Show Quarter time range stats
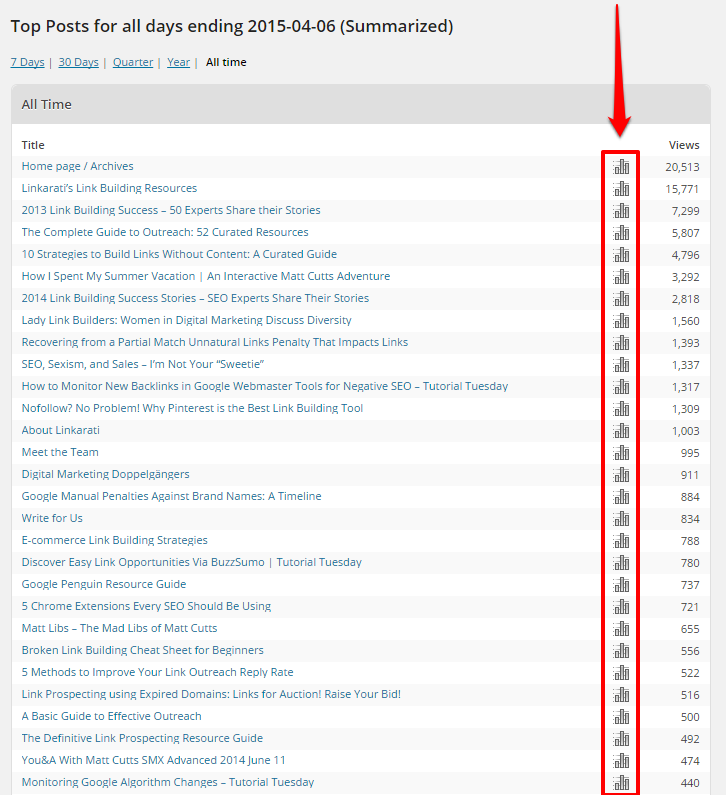 point(133,62)
